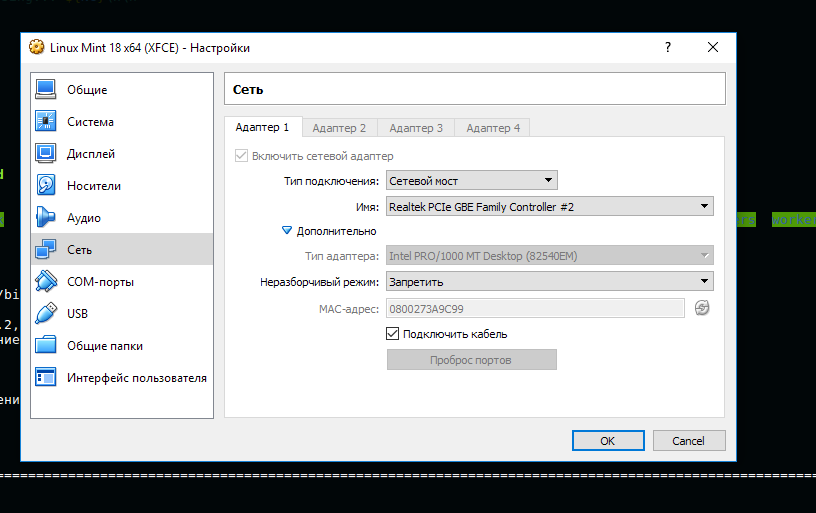Open COM-порты category text label
Viewport: 816px width, 513px height.
[100, 282]
